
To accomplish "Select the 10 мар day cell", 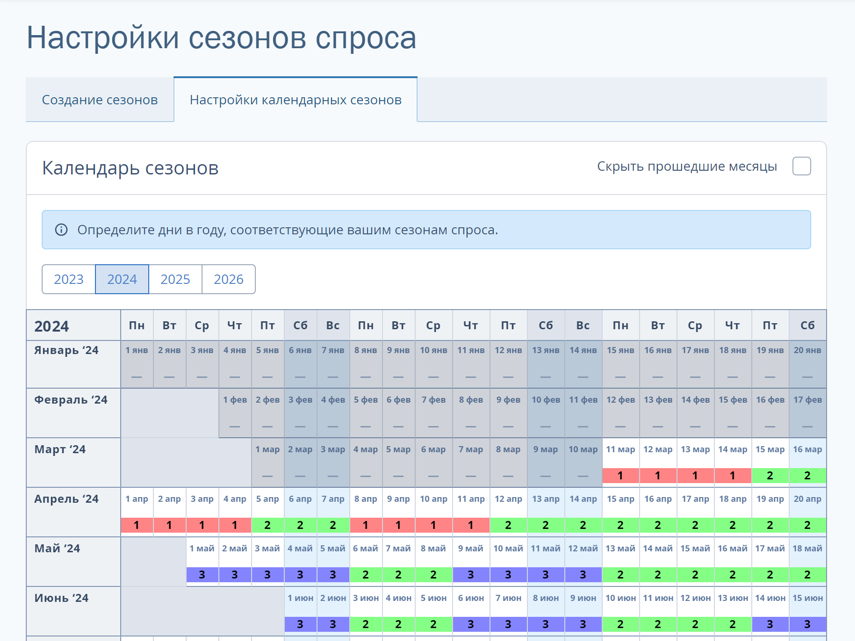I will pos(583,463).
